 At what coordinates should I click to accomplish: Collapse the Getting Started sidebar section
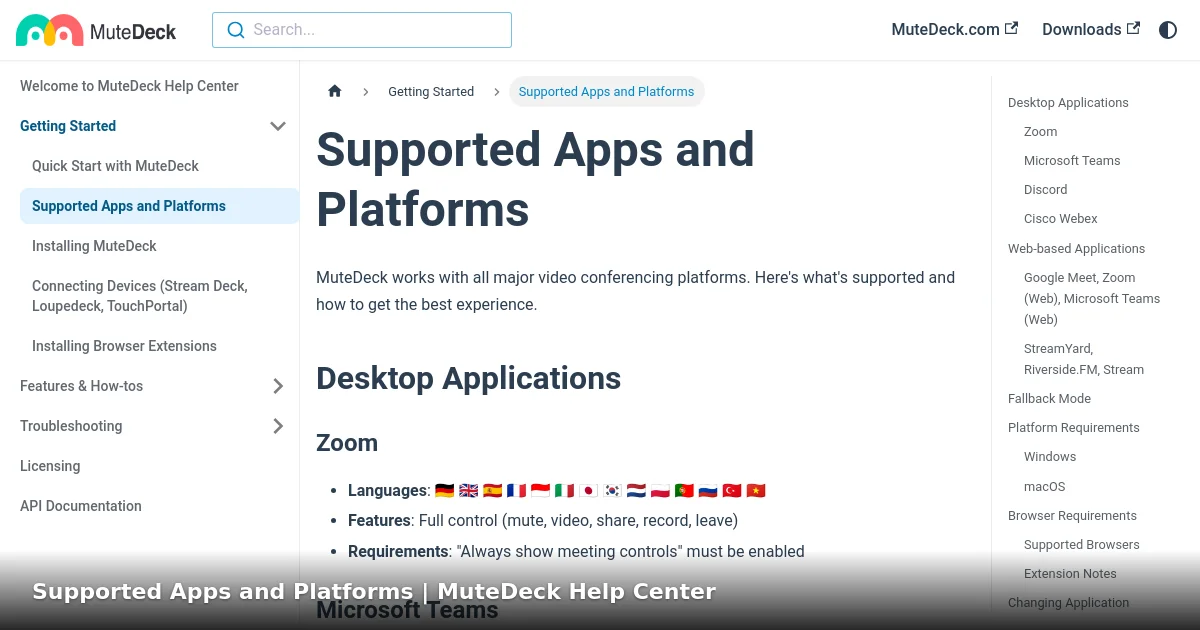tap(278, 126)
